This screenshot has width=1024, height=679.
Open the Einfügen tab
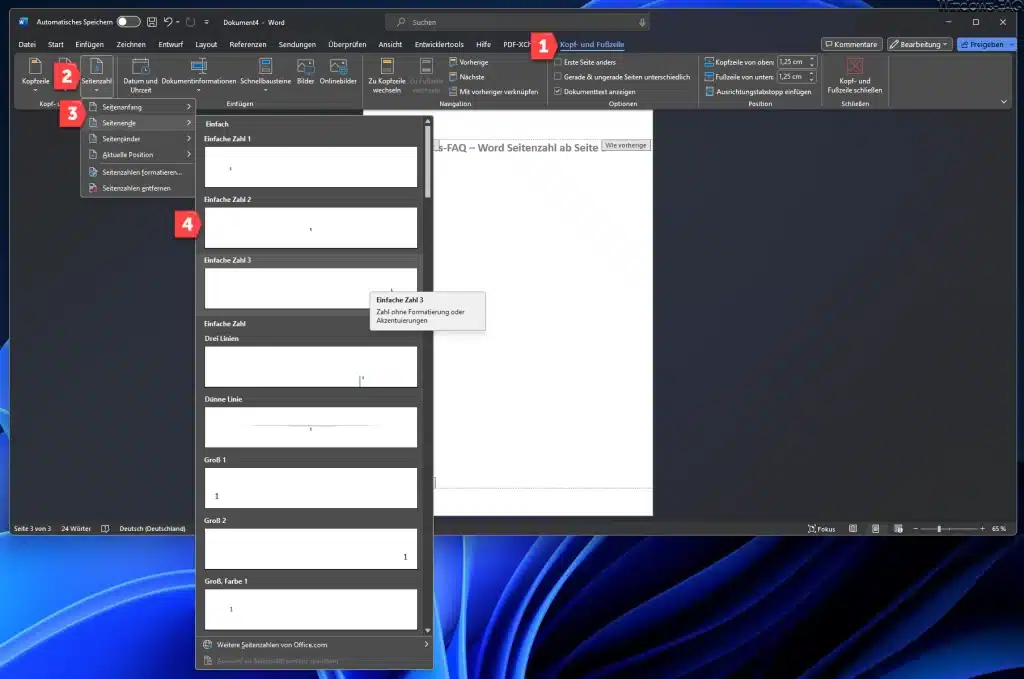89,44
